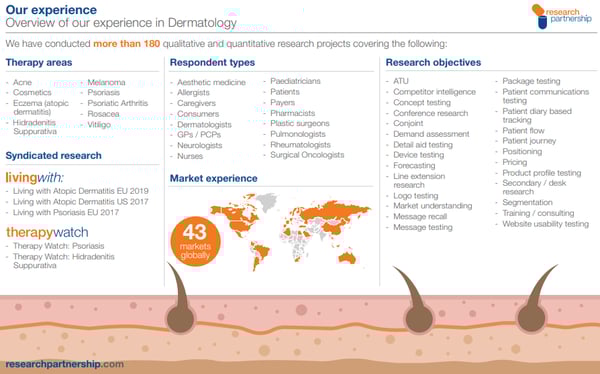
Task: Click Therapy Watch: Psoriasis item
Action: (59, 246)
